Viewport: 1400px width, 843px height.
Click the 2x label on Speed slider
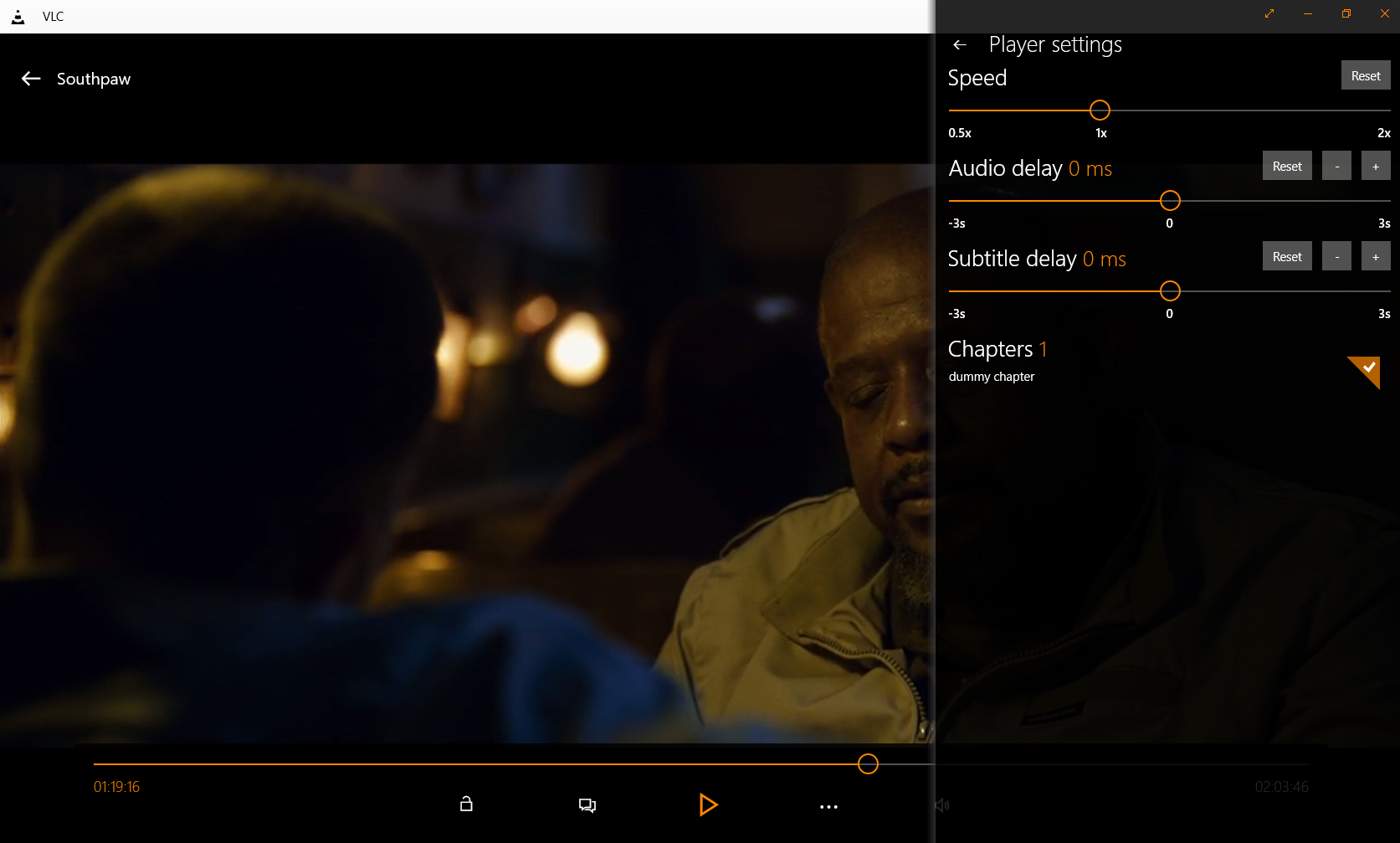click(x=1384, y=133)
